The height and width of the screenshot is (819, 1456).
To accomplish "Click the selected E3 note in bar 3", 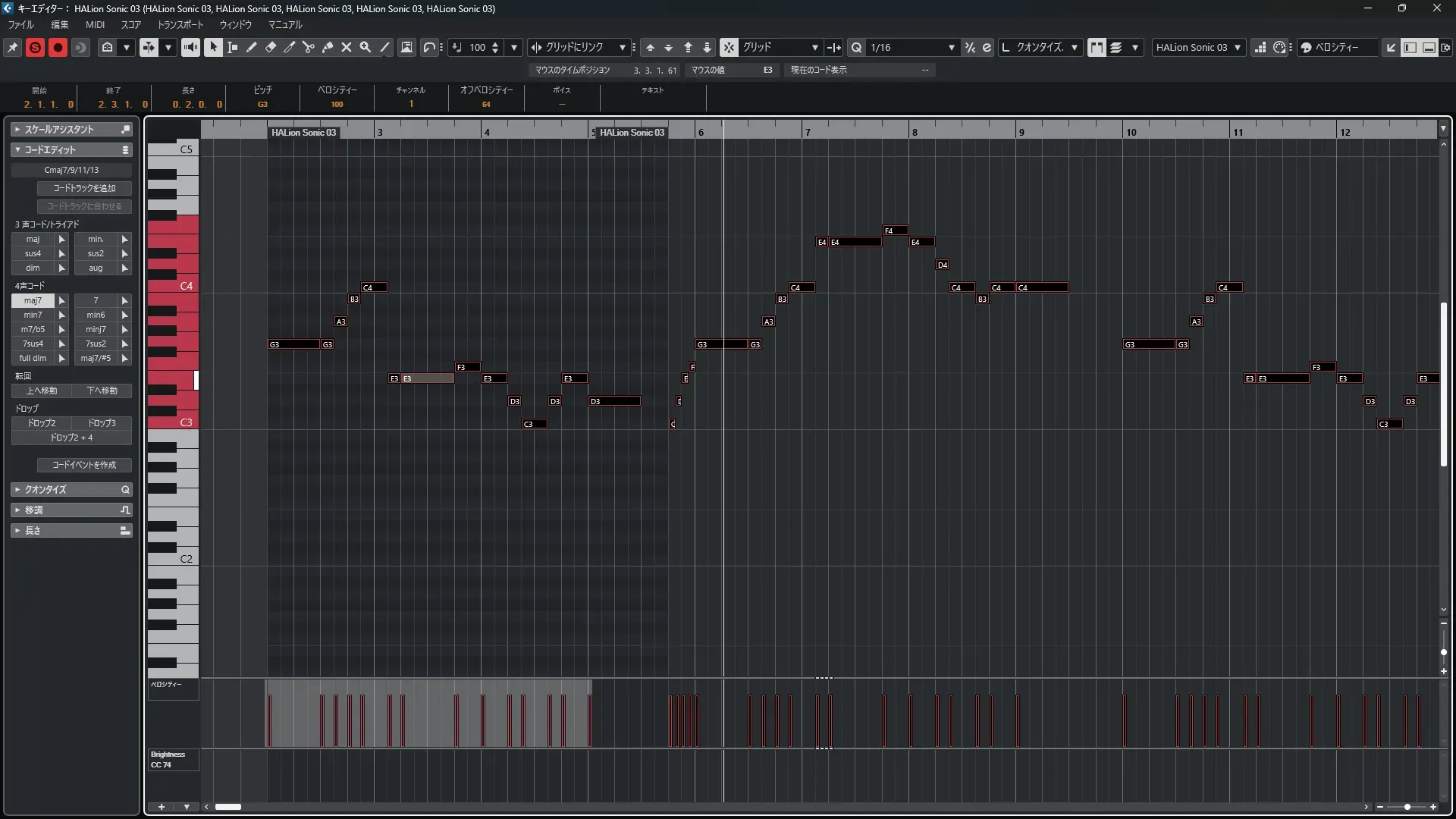I will 427,378.
